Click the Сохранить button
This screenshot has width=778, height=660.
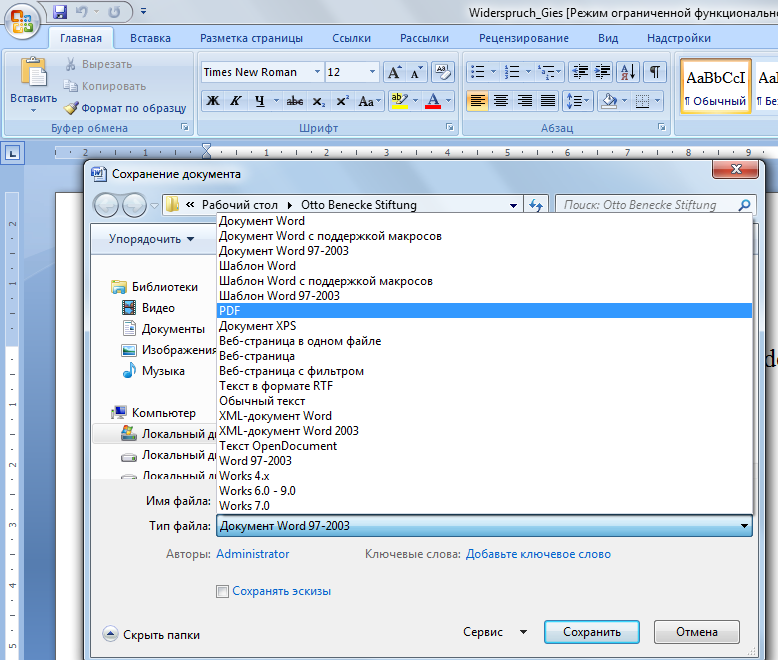click(x=592, y=632)
